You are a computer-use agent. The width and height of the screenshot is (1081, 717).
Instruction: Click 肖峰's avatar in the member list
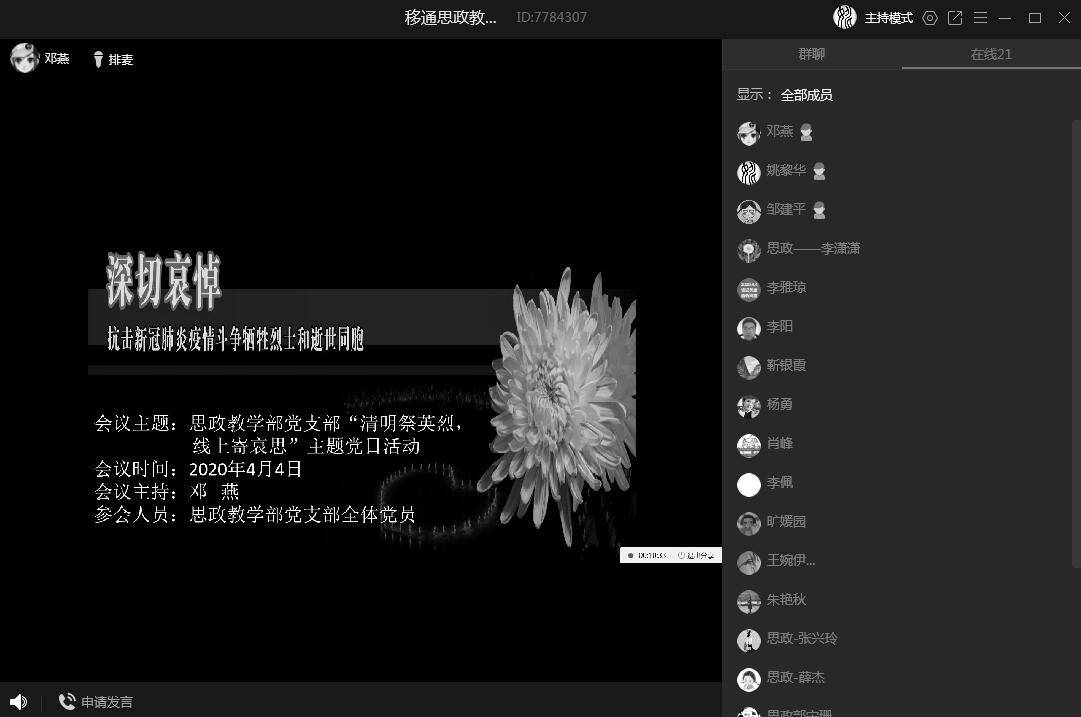749,445
